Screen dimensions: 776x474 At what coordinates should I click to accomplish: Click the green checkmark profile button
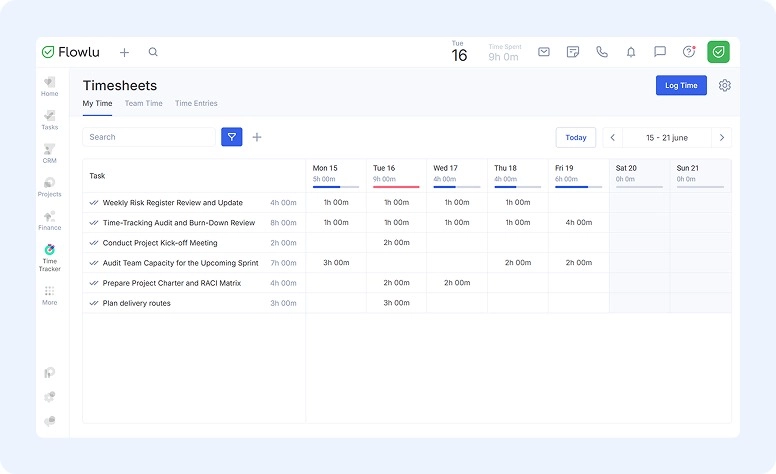coord(718,51)
